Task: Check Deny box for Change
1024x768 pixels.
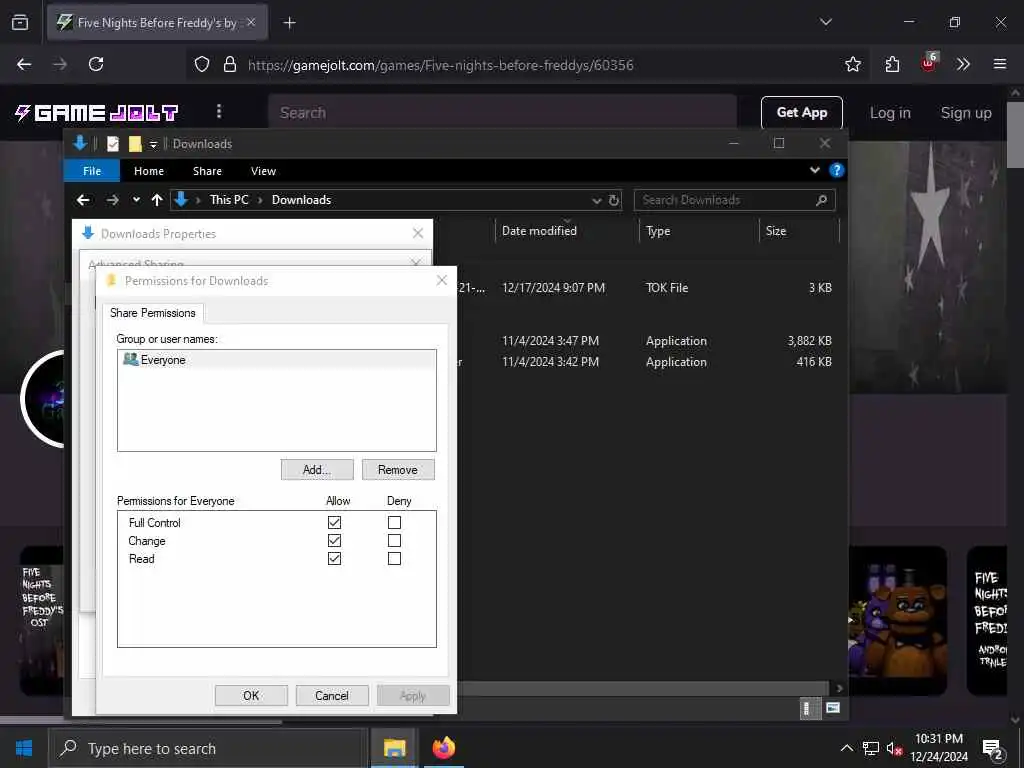Action: (x=394, y=541)
